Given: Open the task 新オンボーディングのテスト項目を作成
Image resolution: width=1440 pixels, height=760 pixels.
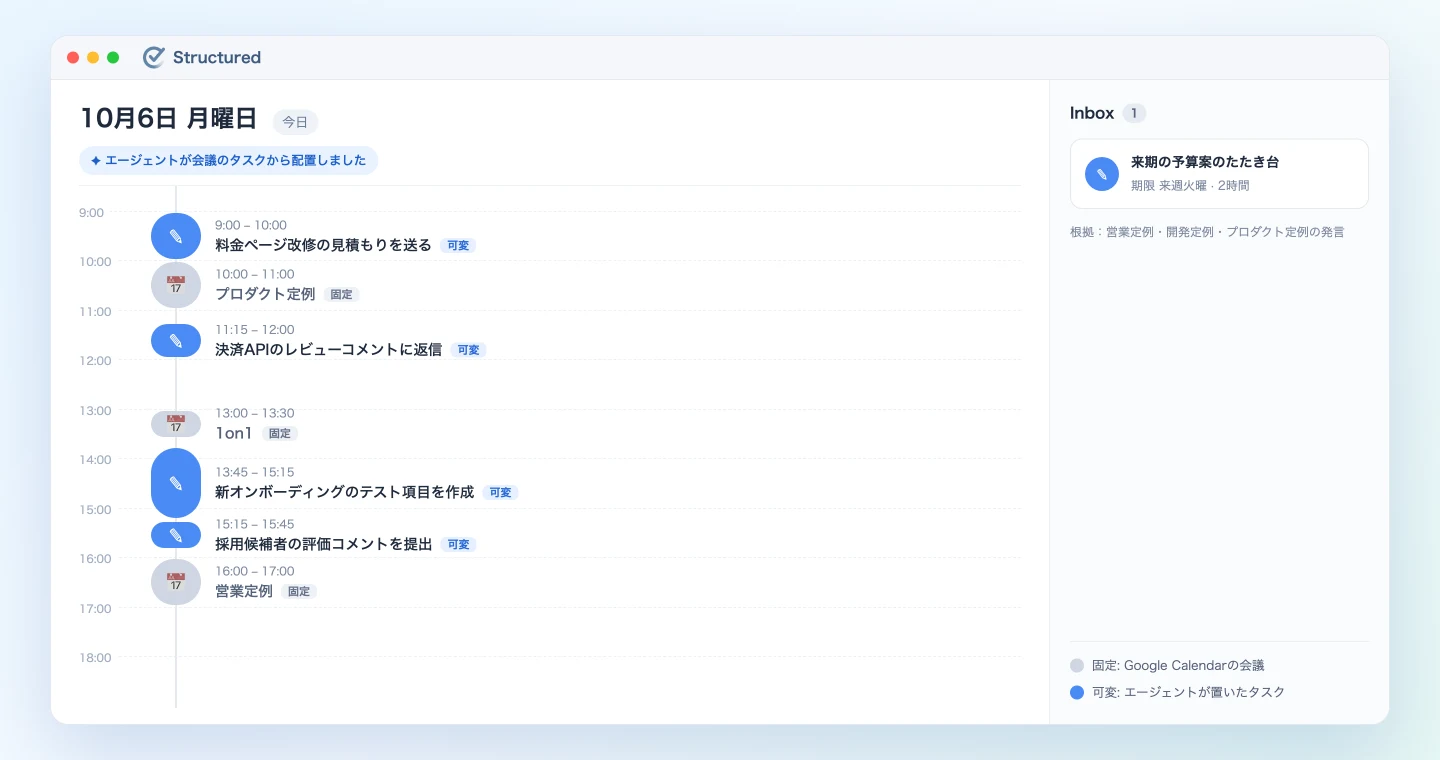Looking at the screenshot, I should tap(344, 492).
